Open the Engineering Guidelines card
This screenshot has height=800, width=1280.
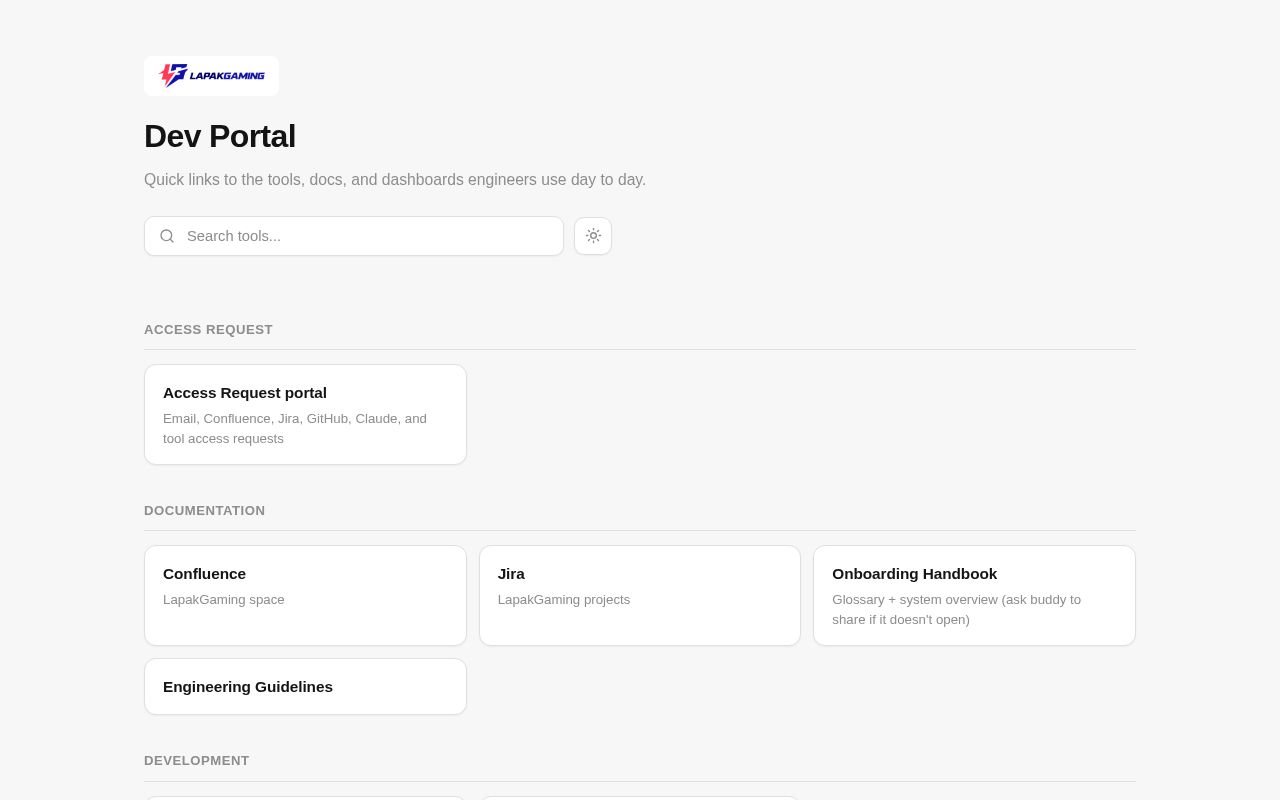[305, 686]
